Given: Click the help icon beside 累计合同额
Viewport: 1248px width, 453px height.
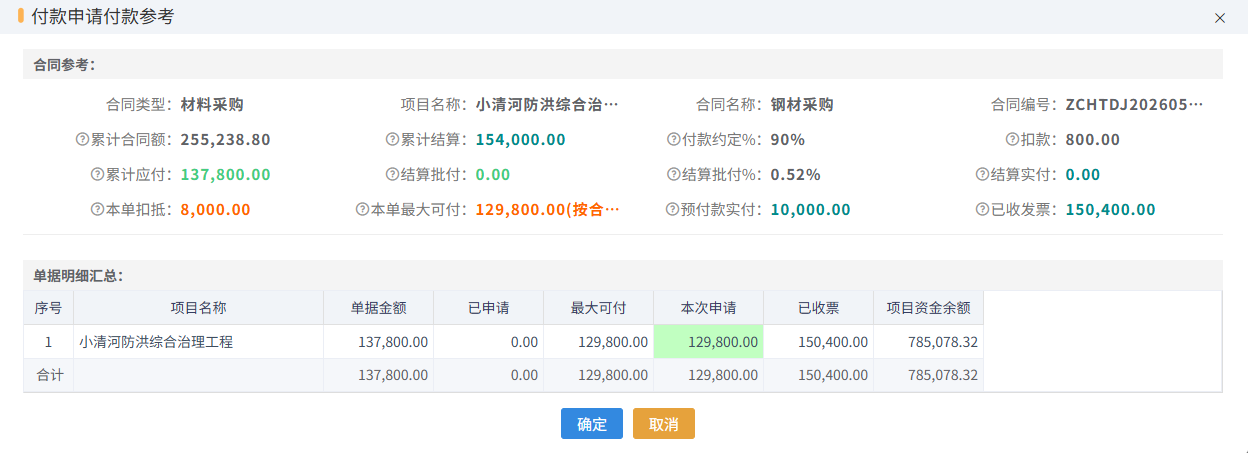Looking at the screenshot, I should click(83, 140).
